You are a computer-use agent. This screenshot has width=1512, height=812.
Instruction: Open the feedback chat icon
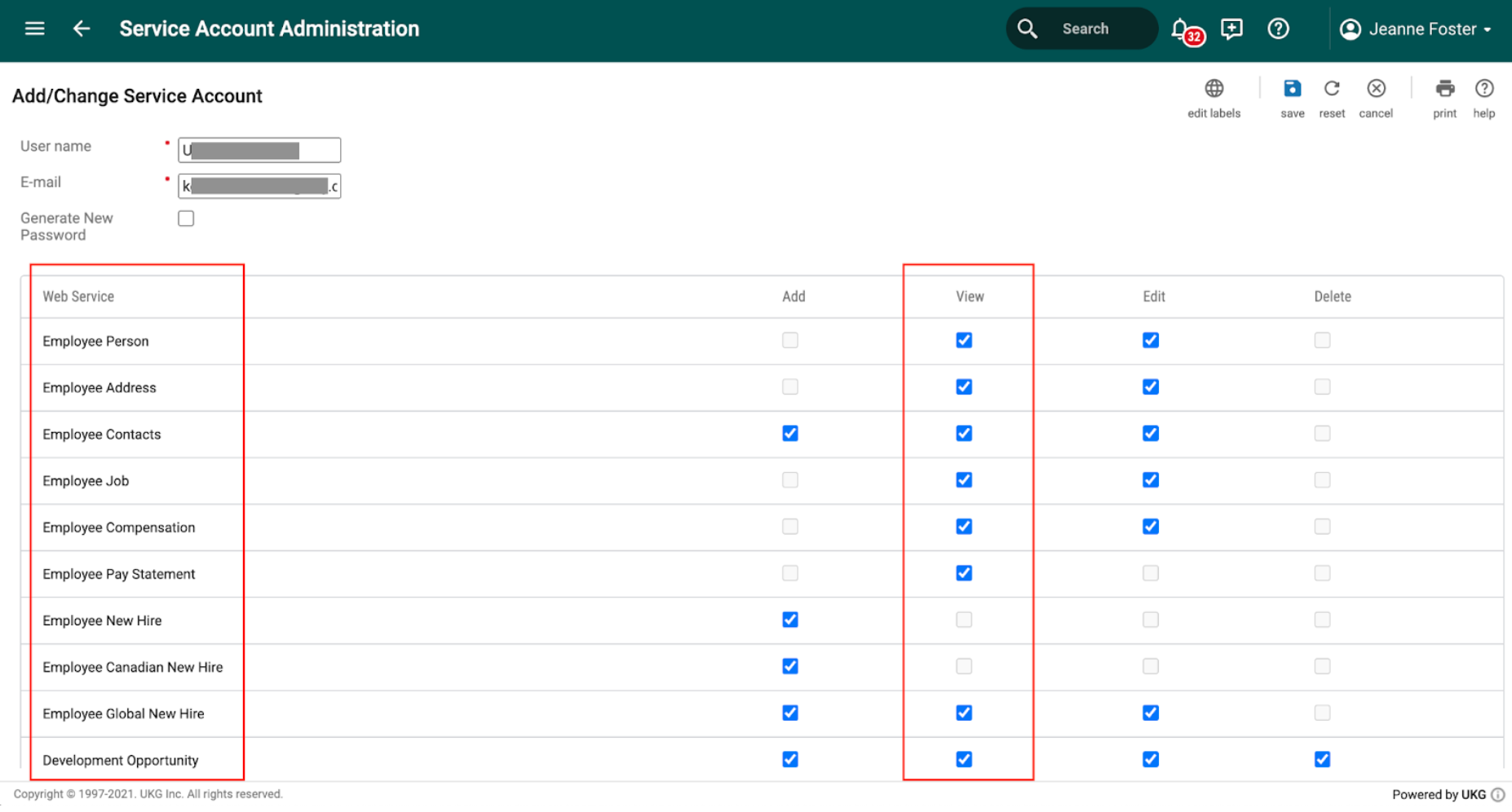coord(1231,29)
